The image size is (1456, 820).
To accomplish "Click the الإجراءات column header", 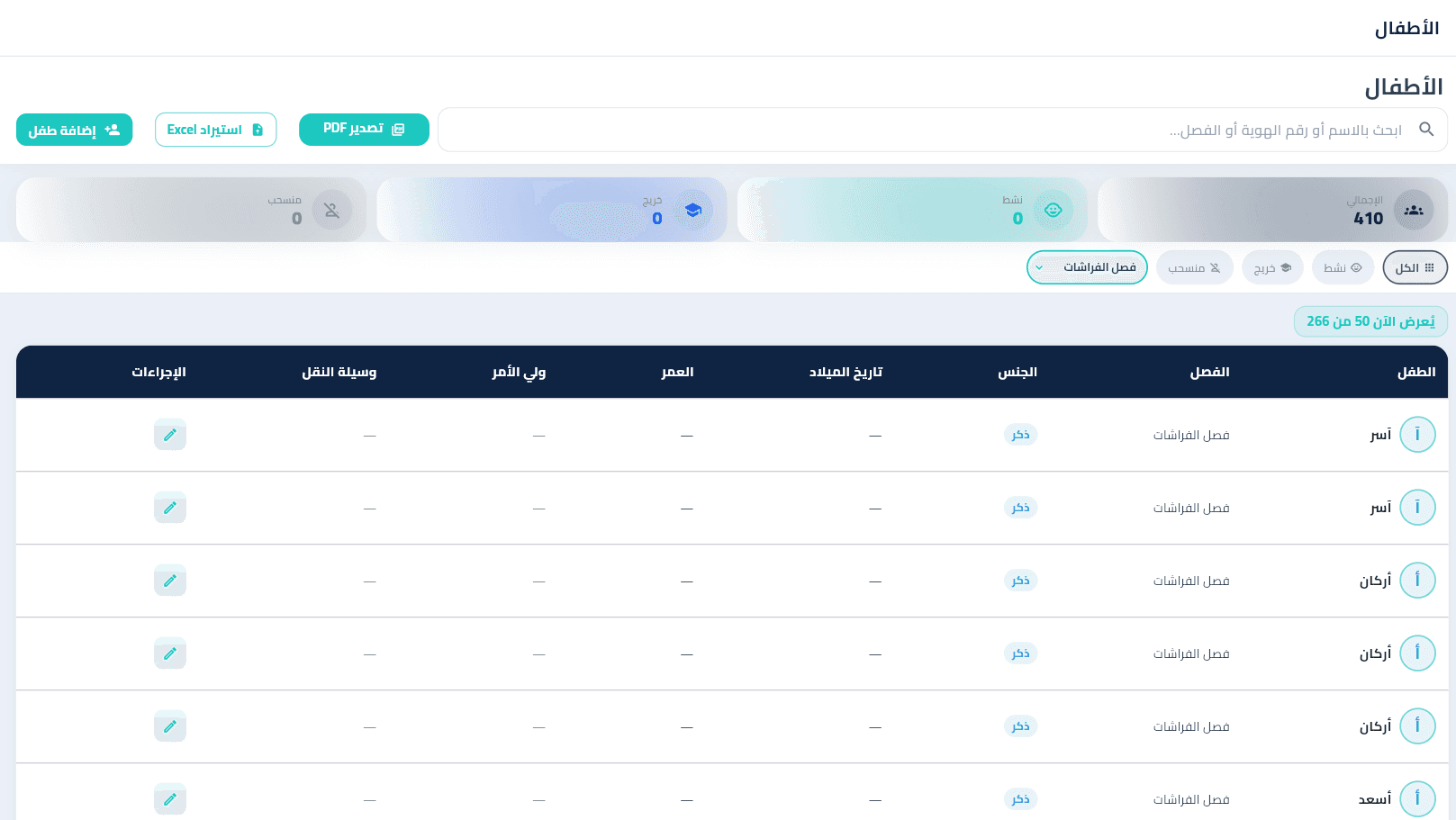I will pyautogui.click(x=158, y=372).
